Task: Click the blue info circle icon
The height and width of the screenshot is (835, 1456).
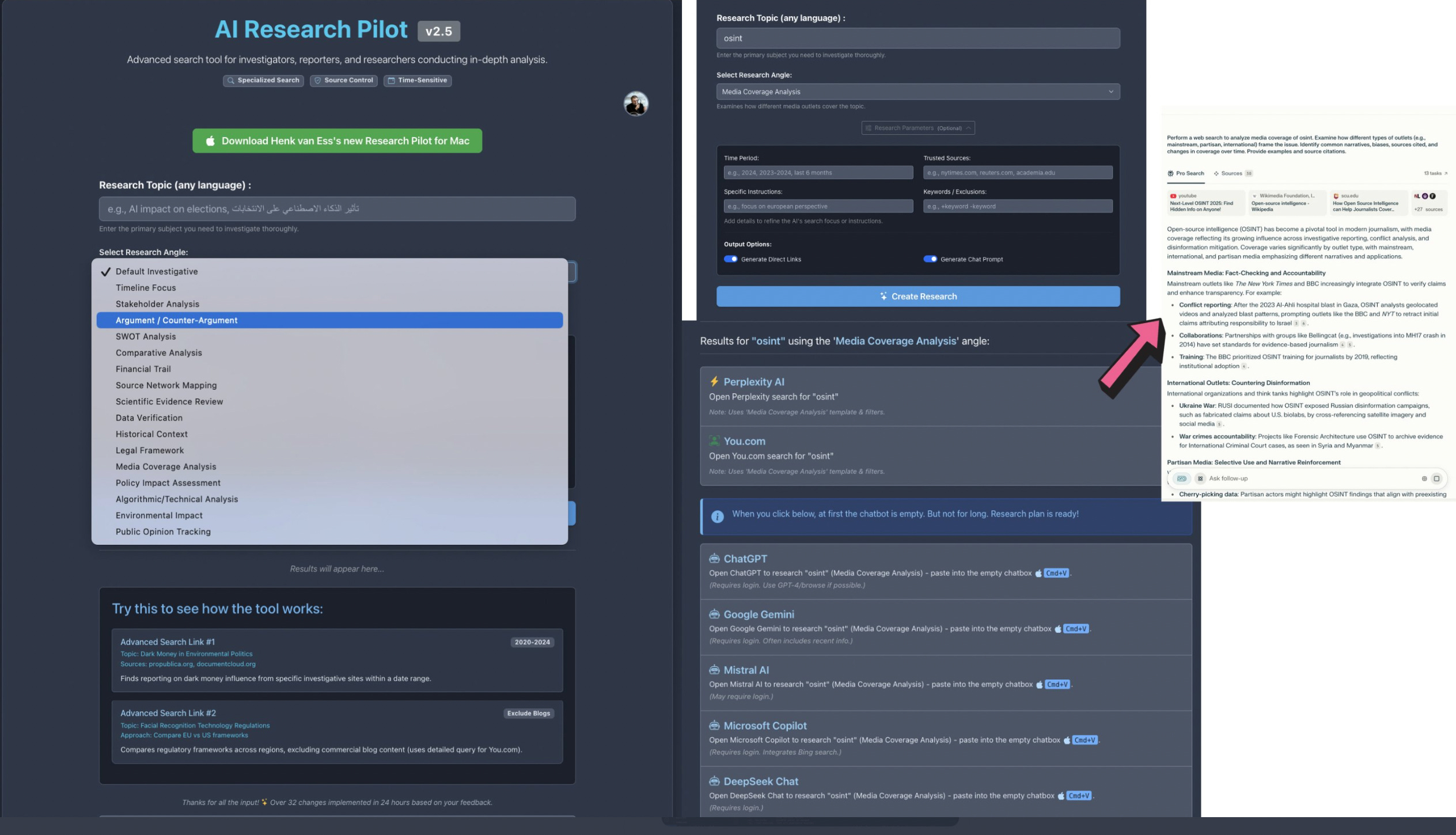Action: (x=717, y=517)
